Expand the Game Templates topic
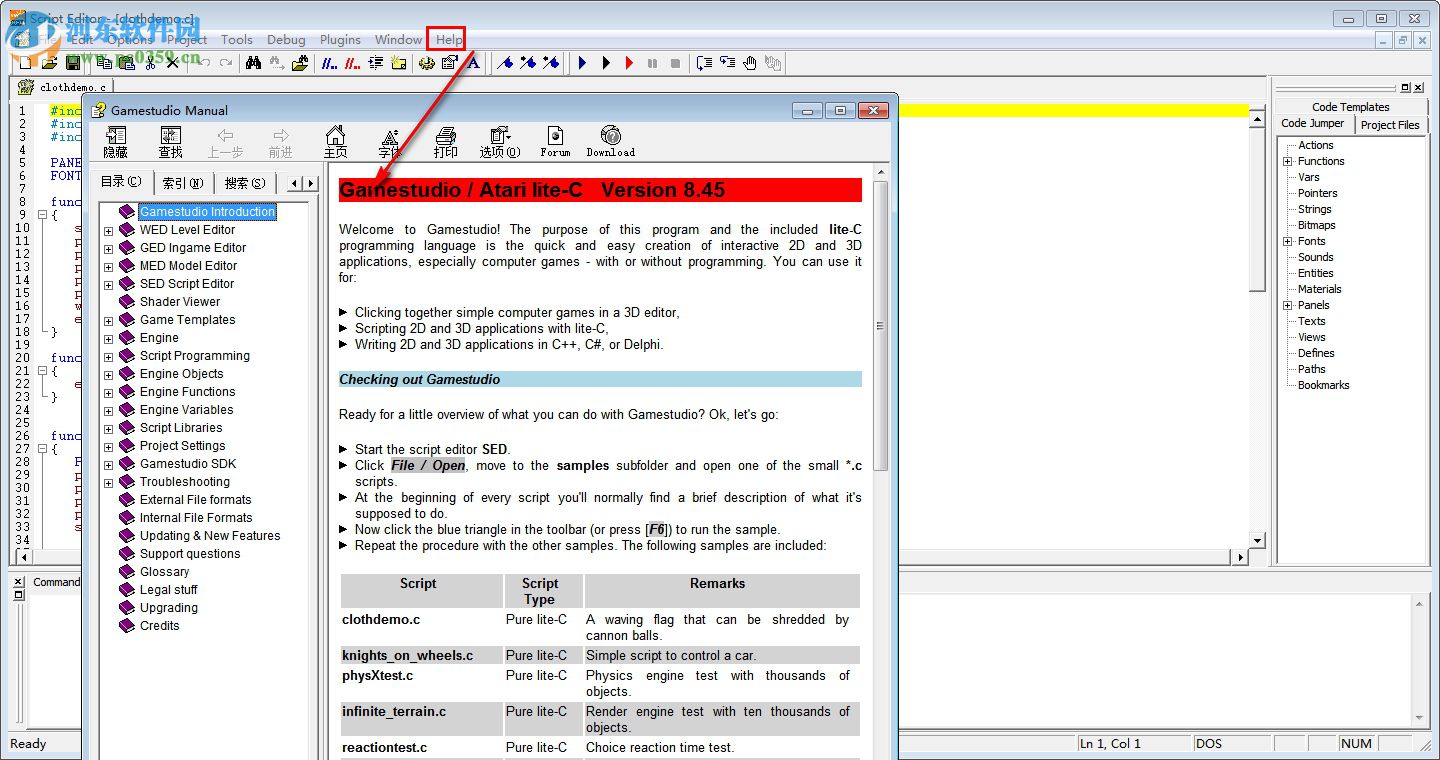This screenshot has height=760, width=1440. tap(108, 321)
